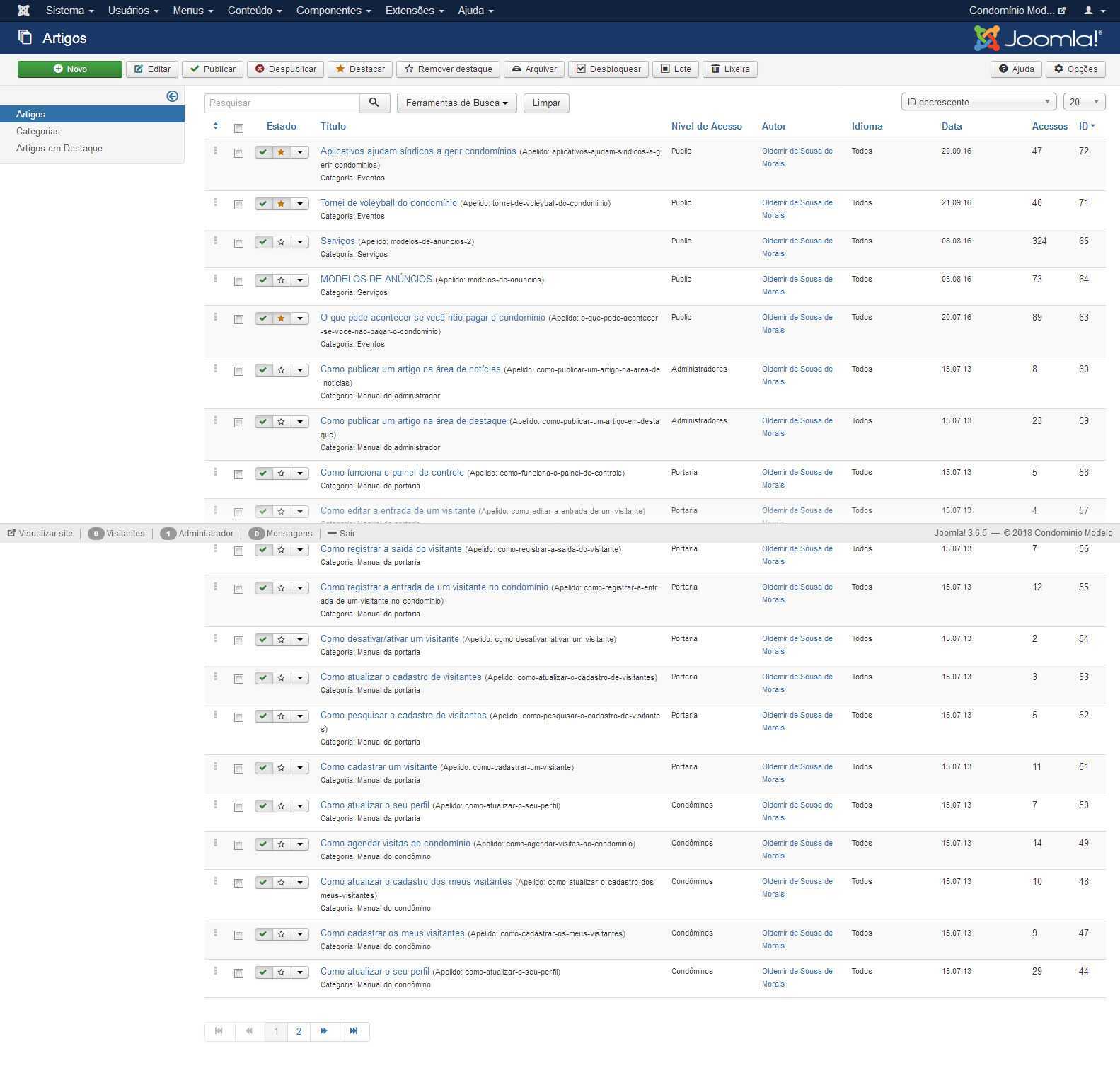Click the Joomla logo icon in top menu
Screen dimensions: 1120x1080
23,11
